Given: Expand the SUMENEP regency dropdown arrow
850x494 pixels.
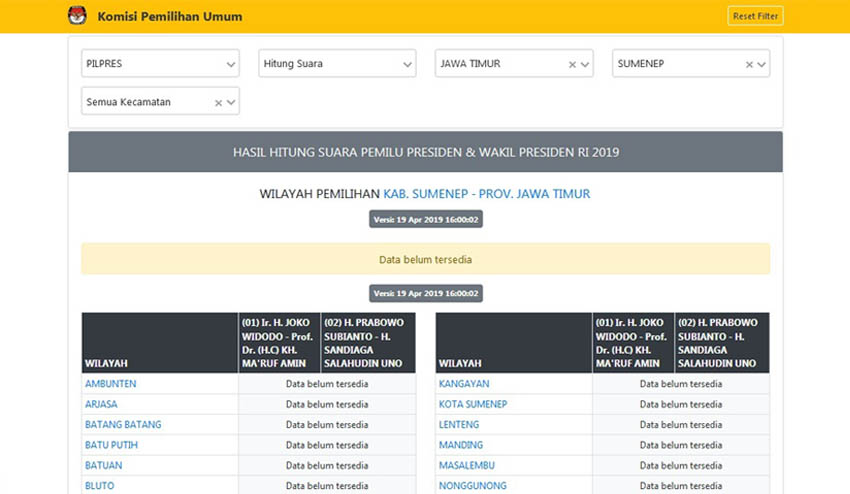Looking at the screenshot, I should point(762,65).
